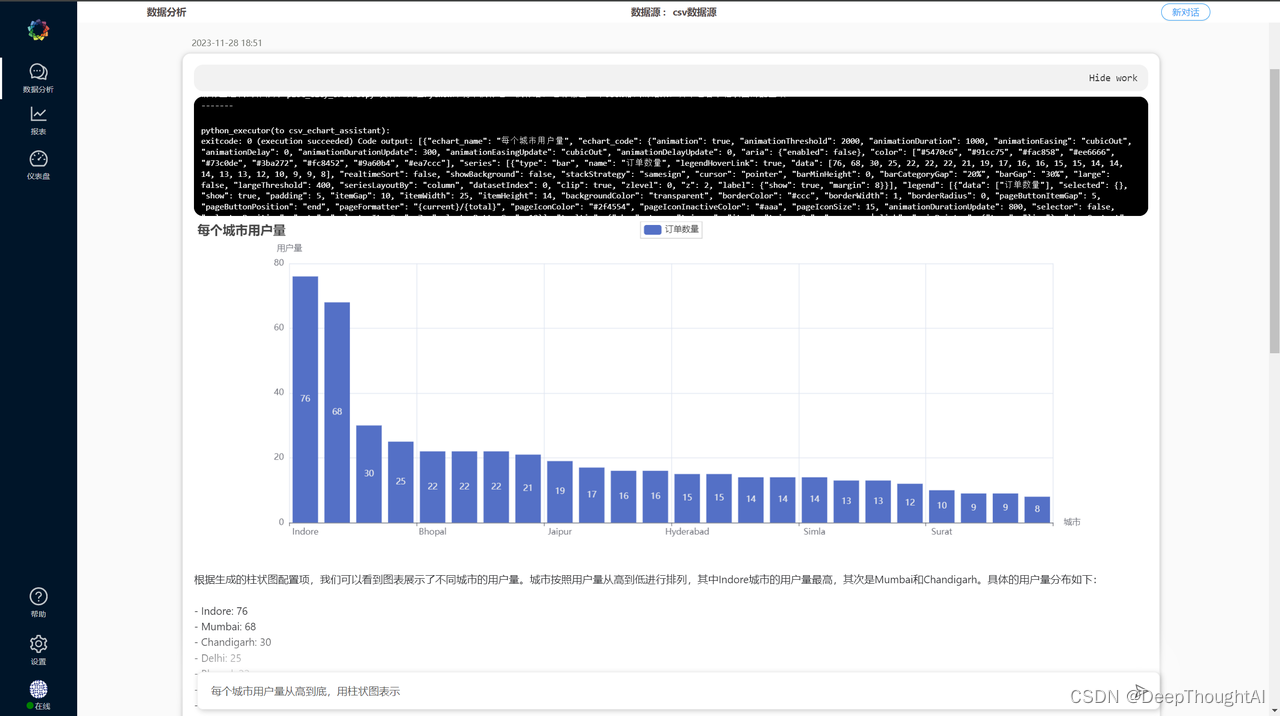Viewport: 1280px width, 716px height.
Task: Click the bar labeled 25
Action: point(401,481)
